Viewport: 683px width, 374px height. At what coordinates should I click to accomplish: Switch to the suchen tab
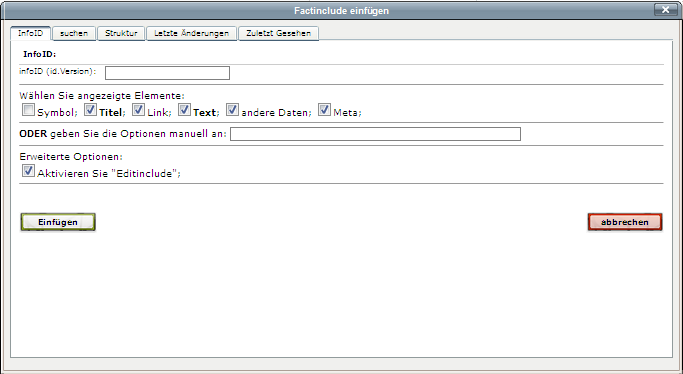click(74, 34)
